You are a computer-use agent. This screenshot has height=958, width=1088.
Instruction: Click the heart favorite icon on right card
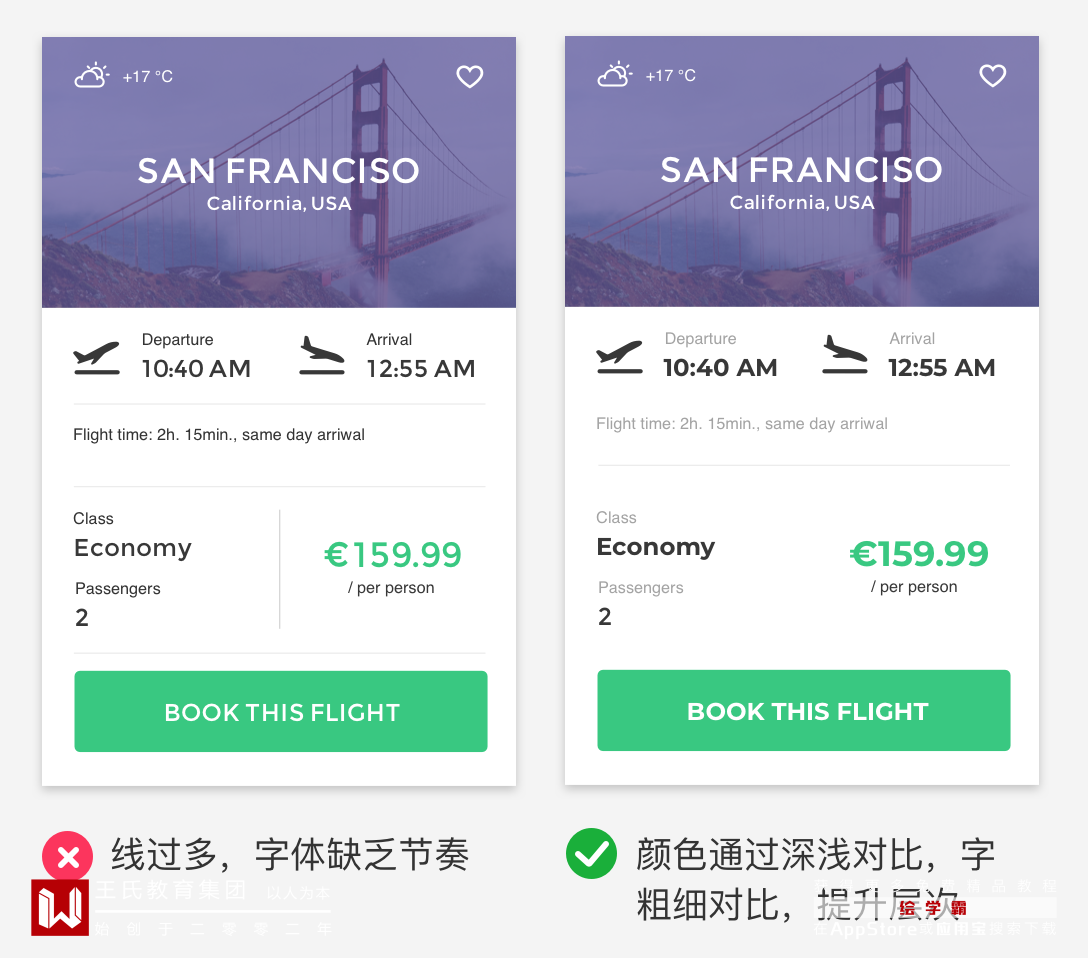993,75
